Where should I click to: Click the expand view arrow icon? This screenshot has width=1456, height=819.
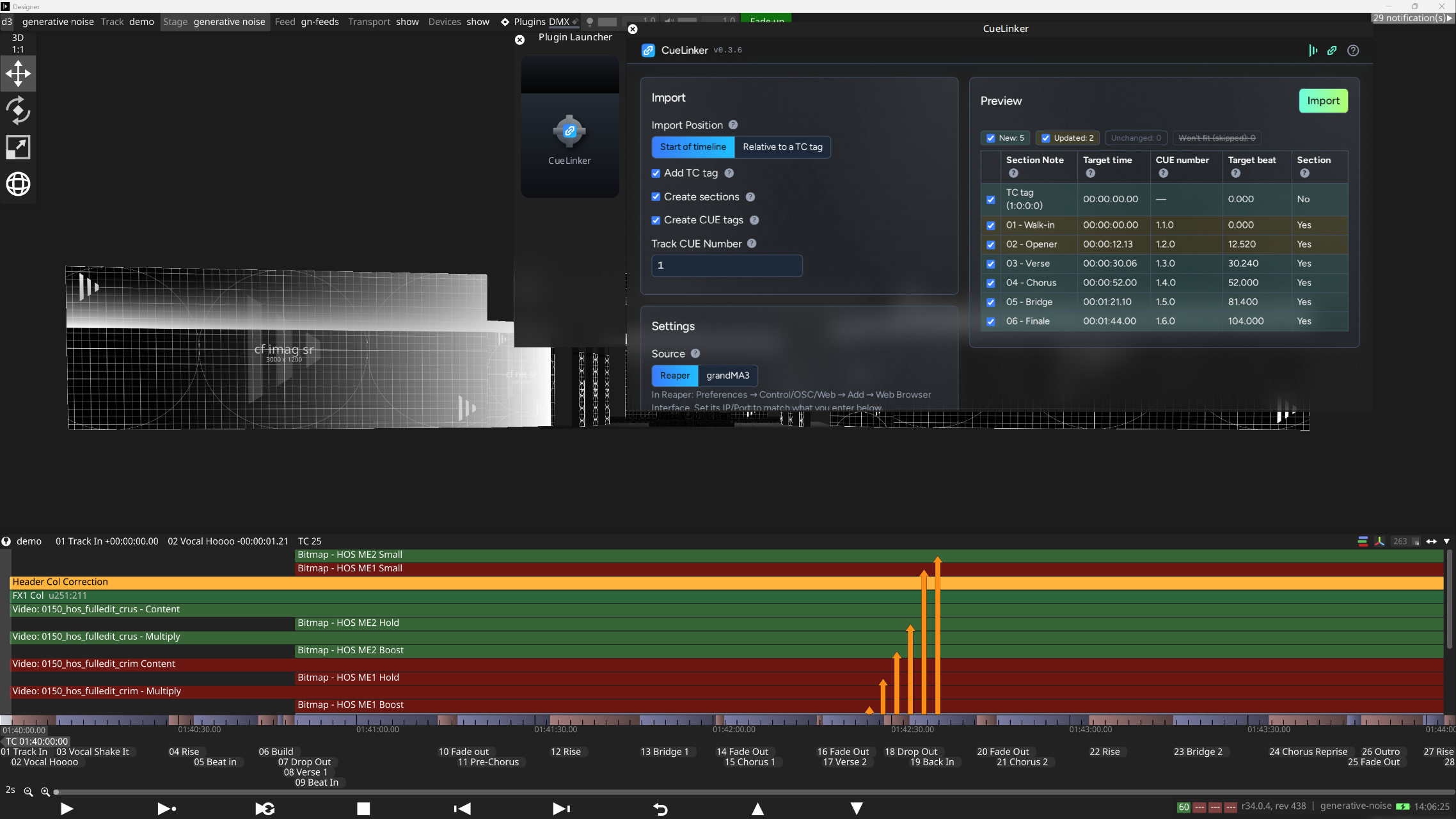tap(18, 147)
